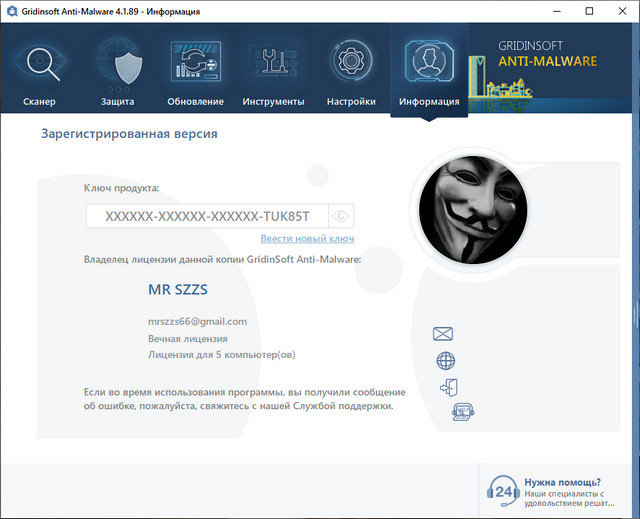Click the help laptop support icon

coord(463,412)
